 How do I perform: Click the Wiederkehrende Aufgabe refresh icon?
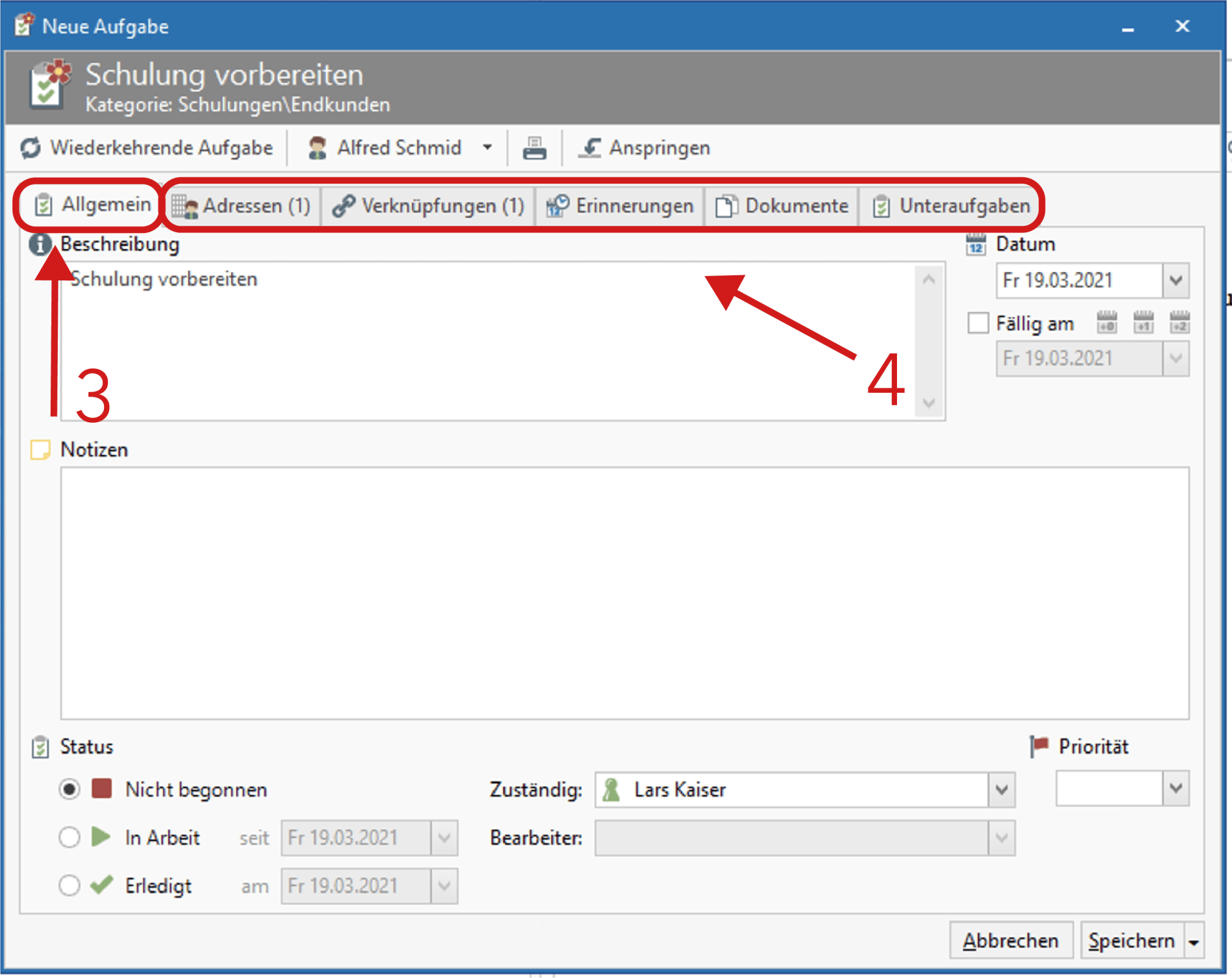point(30,148)
